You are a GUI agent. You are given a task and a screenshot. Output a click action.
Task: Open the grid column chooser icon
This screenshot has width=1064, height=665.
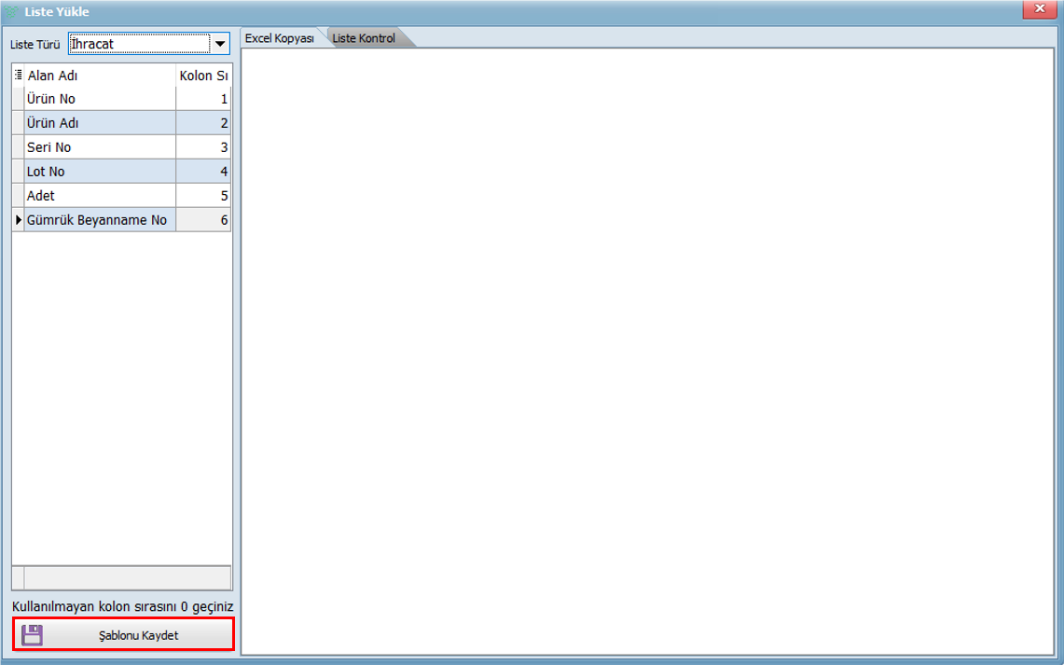(x=18, y=75)
